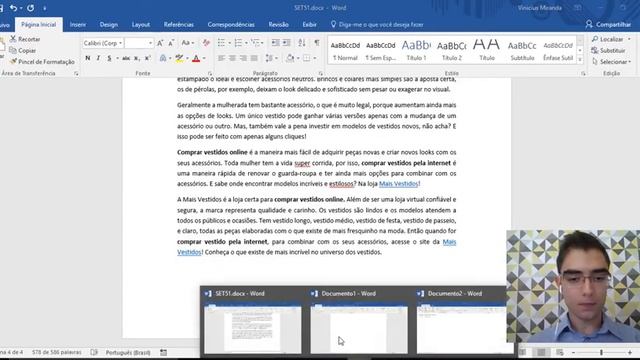Toggle italic (I) formatting

pos(98,58)
